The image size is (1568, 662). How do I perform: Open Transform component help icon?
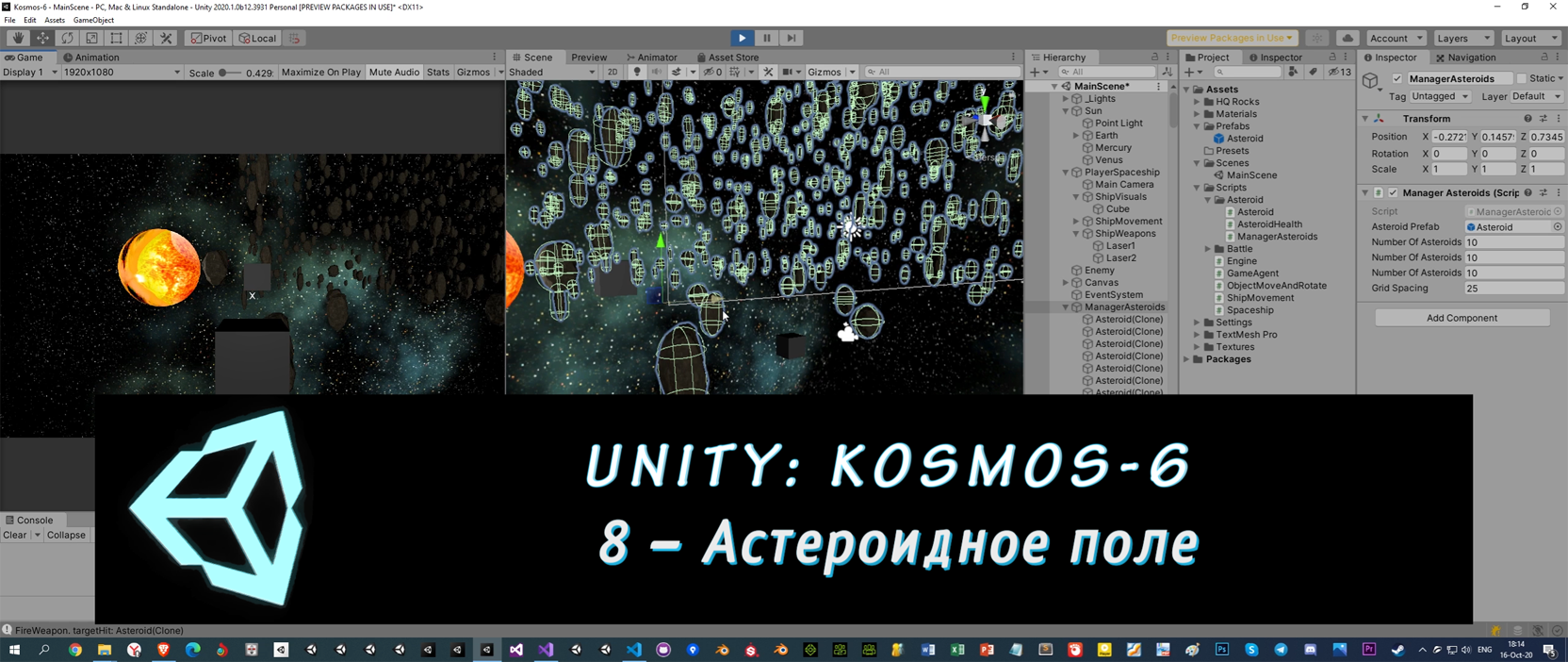(x=1527, y=119)
